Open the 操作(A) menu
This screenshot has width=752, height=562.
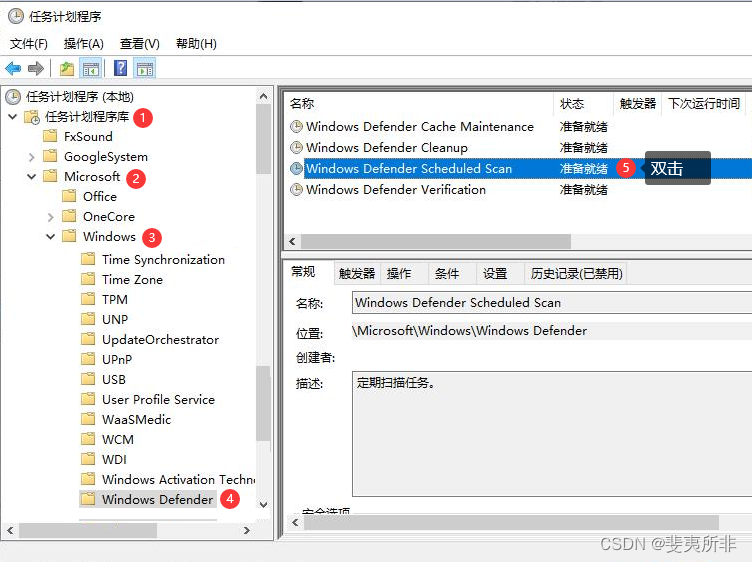[x=83, y=44]
